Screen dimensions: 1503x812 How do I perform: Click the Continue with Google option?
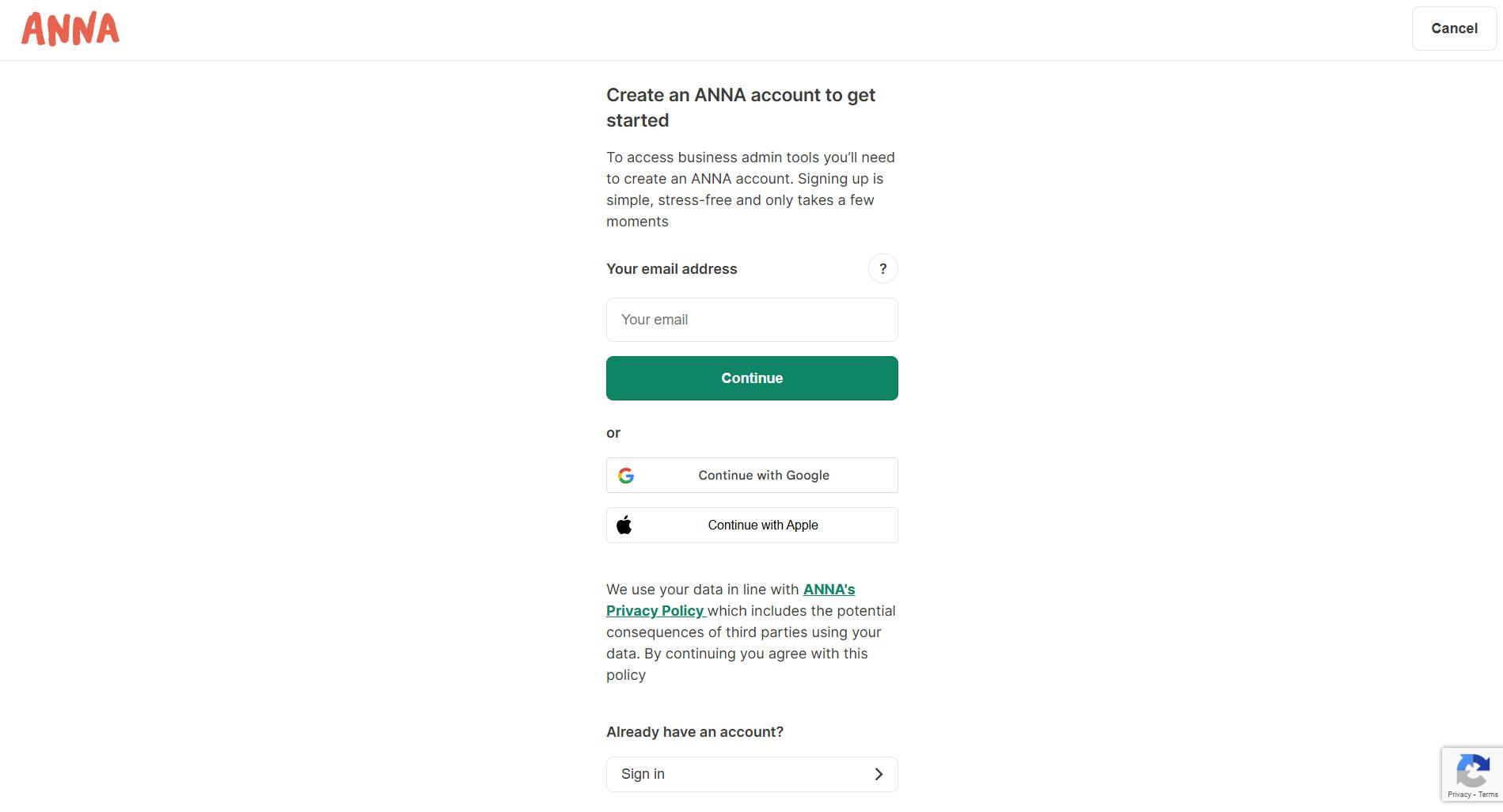coord(751,475)
